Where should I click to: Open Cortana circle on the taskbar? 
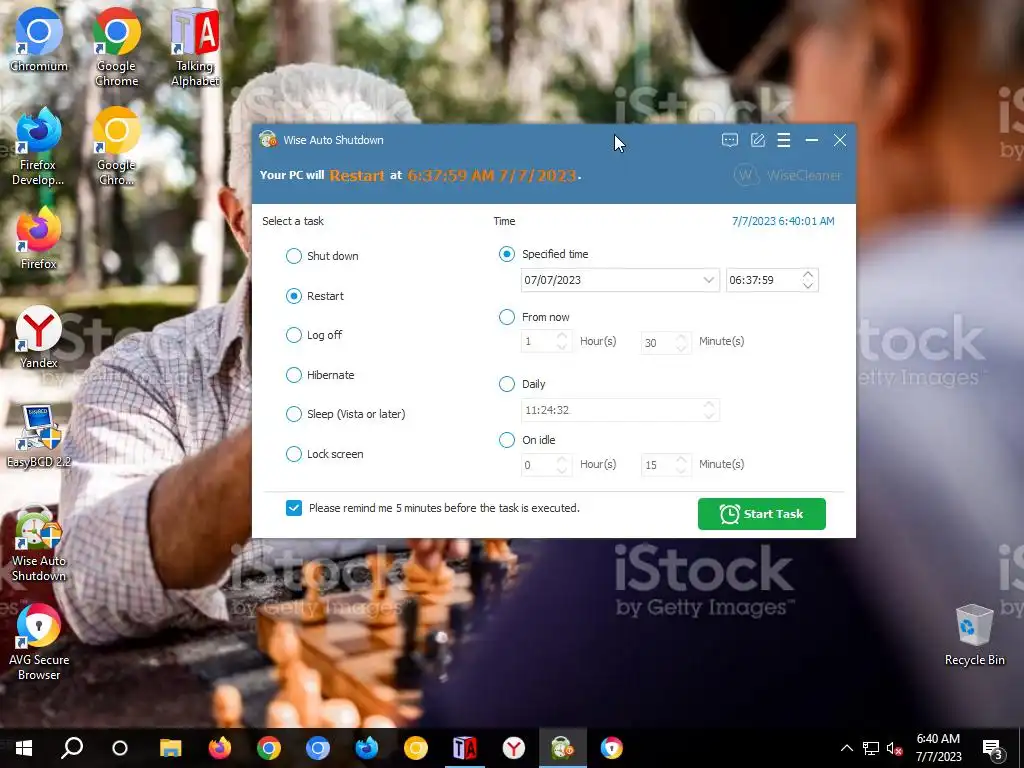point(120,748)
